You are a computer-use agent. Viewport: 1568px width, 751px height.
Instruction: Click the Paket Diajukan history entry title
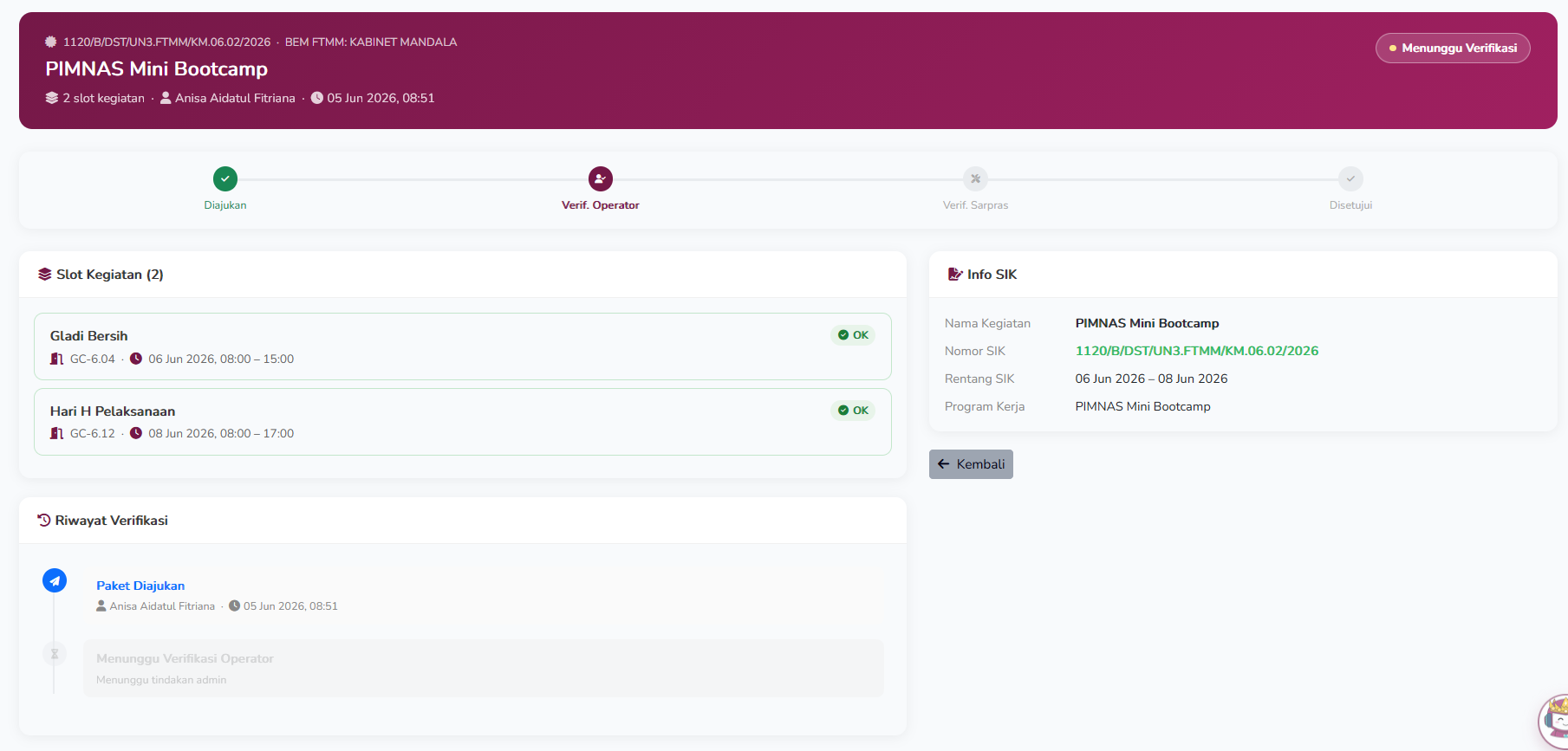(x=140, y=586)
